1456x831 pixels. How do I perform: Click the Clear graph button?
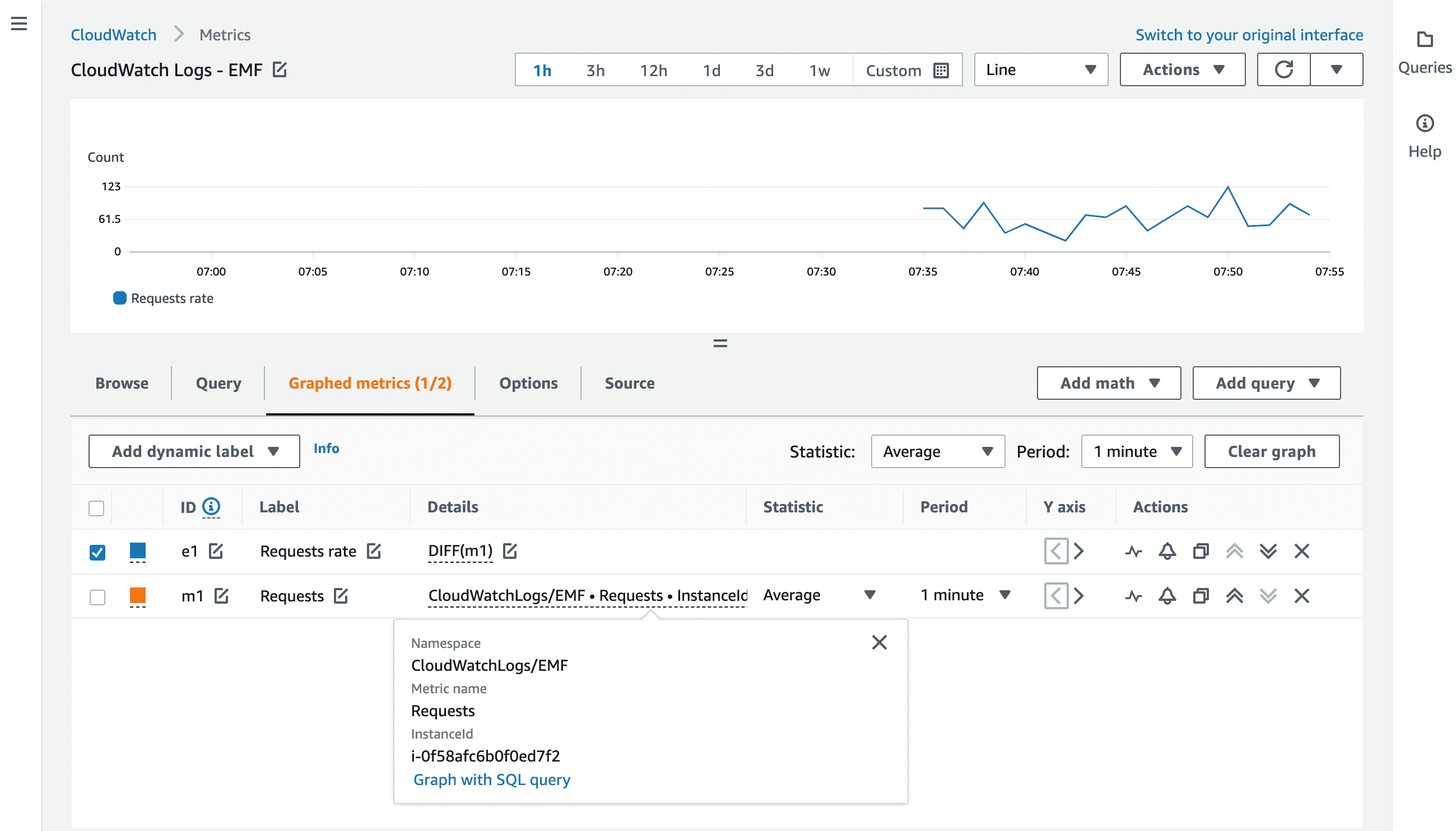pos(1272,451)
